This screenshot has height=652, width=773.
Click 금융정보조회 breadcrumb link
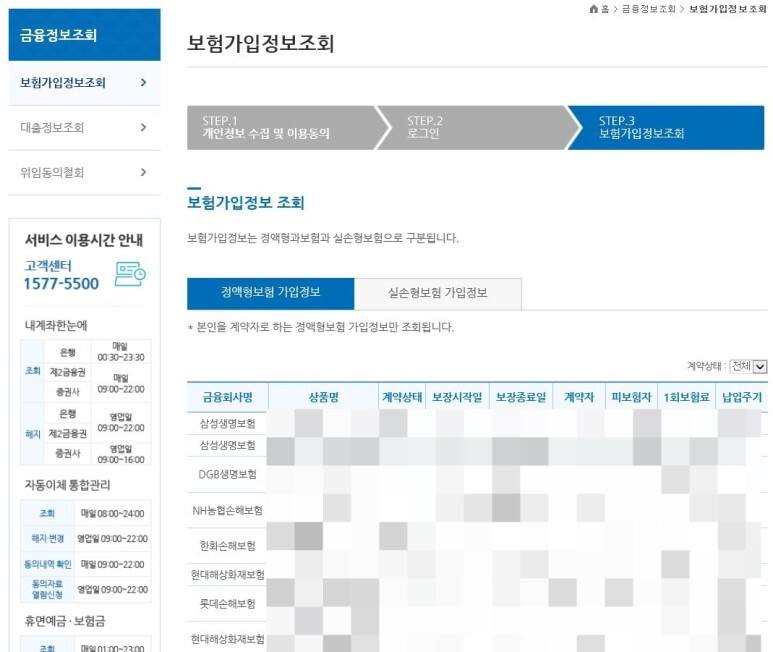coord(649,9)
